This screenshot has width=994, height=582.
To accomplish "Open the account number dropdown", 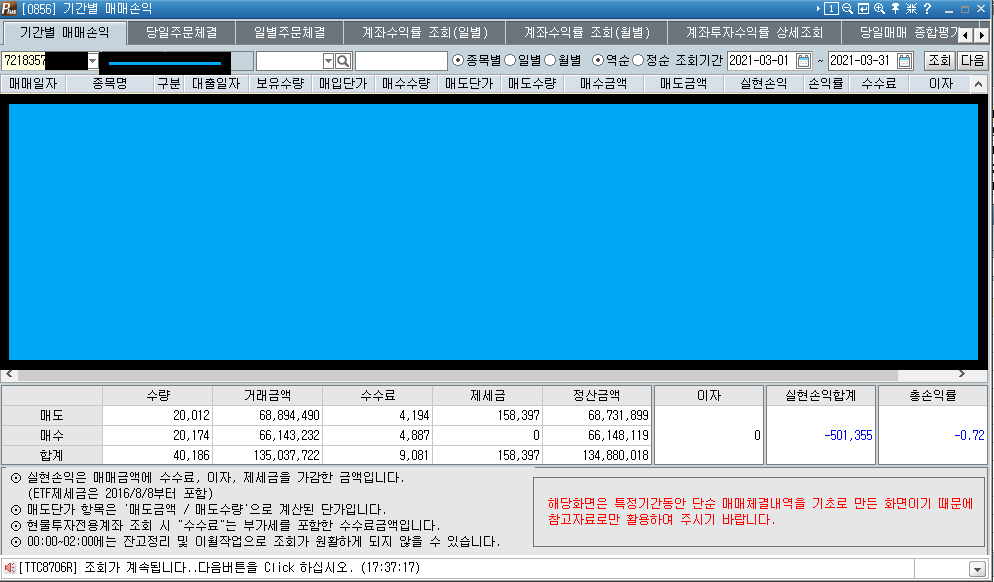I will pos(93,61).
